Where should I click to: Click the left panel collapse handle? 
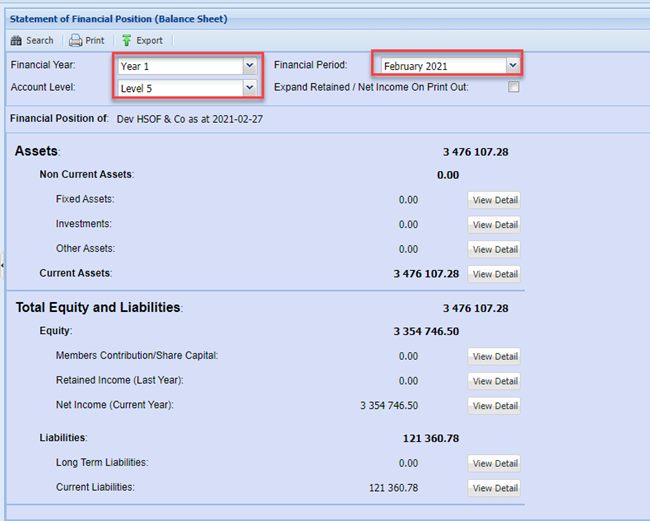[x=2, y=264]
